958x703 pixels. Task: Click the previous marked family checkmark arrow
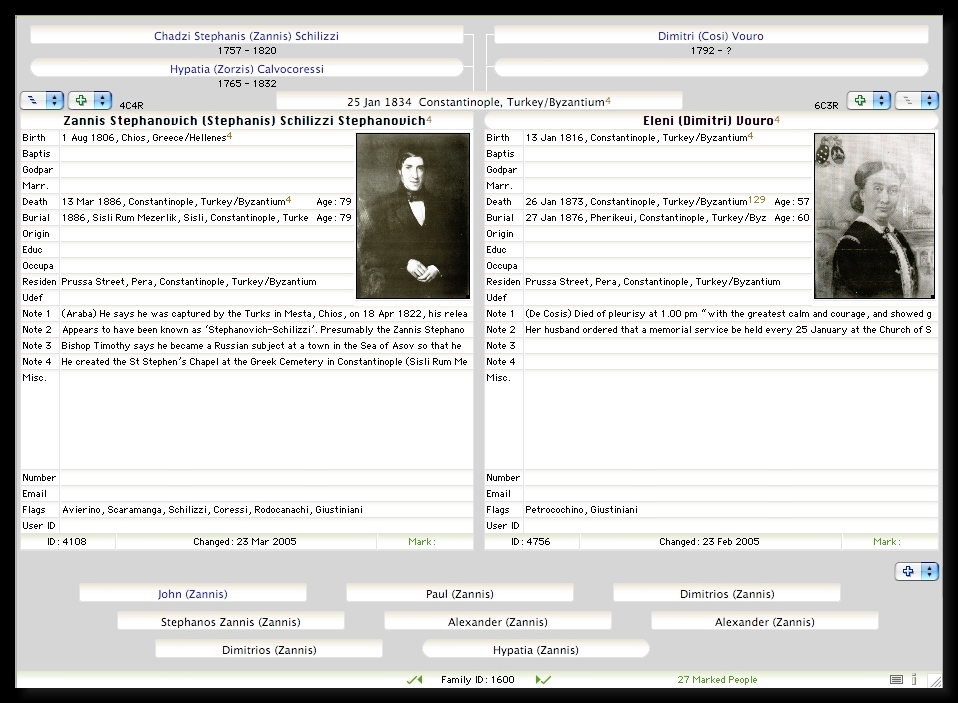point(414,680)
